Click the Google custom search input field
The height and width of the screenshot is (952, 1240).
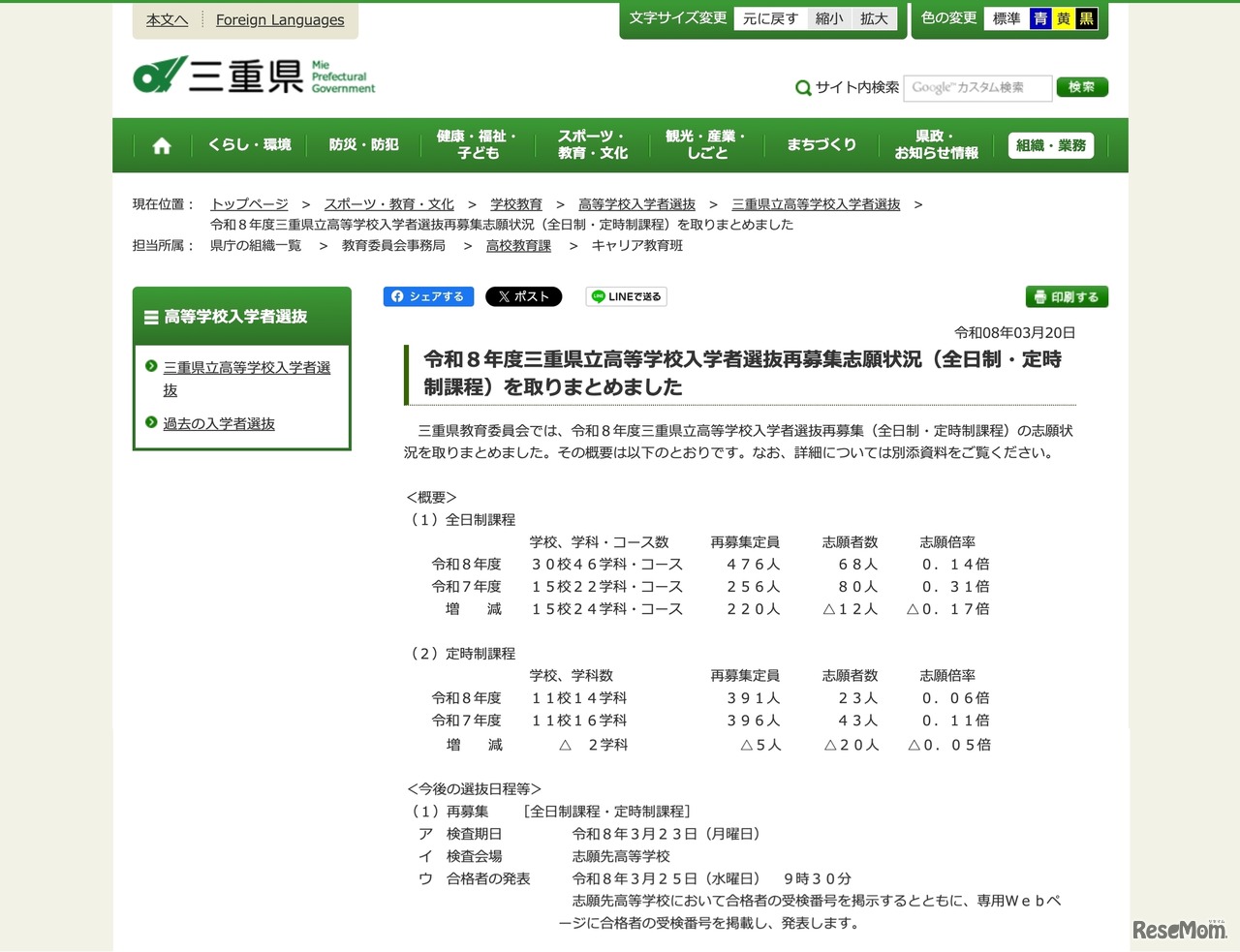pyautogui.click(x=977, y=87)
